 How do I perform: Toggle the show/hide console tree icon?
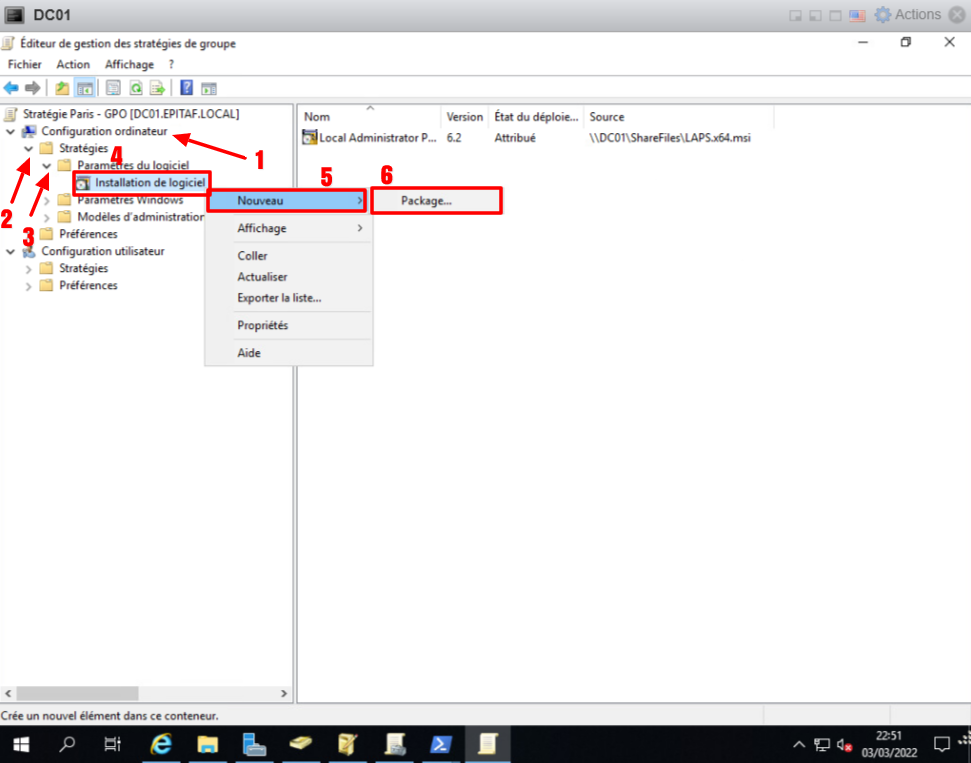coord(85,88)
